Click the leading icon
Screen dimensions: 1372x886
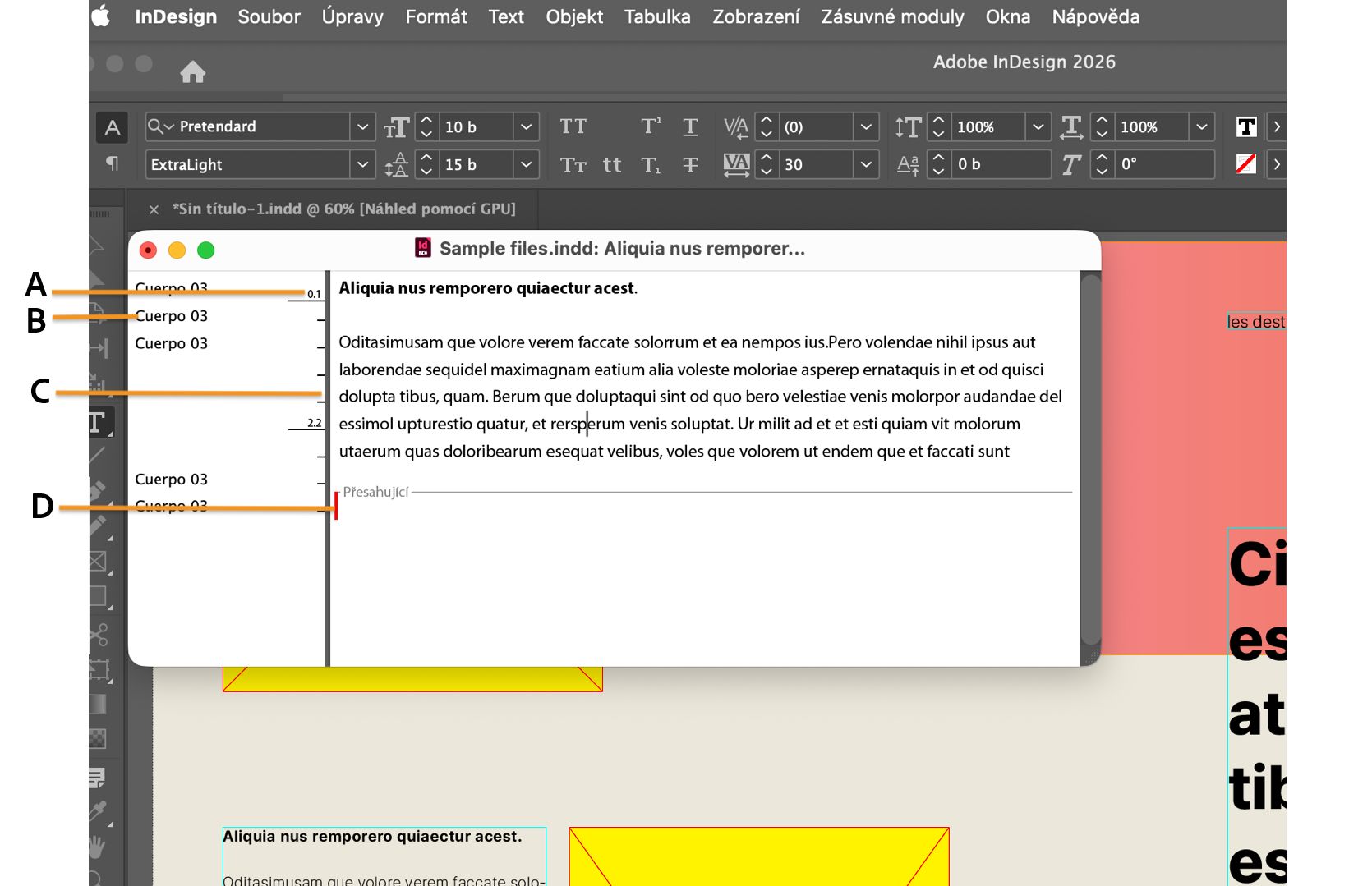tap(397, 165)
